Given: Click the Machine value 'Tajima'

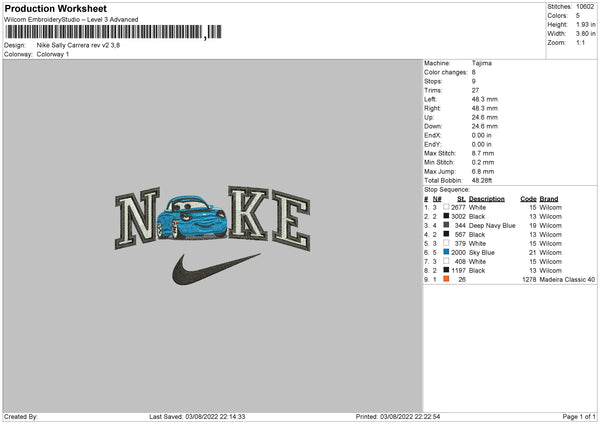Looking at the screenshot, I should [482, 63].
